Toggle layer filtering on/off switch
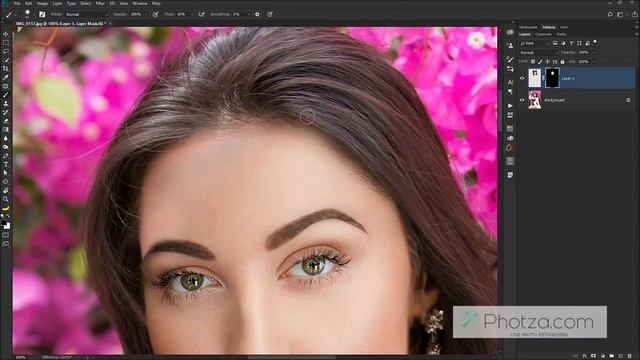Viewport: 640px width, 360px height. point(595,41)
